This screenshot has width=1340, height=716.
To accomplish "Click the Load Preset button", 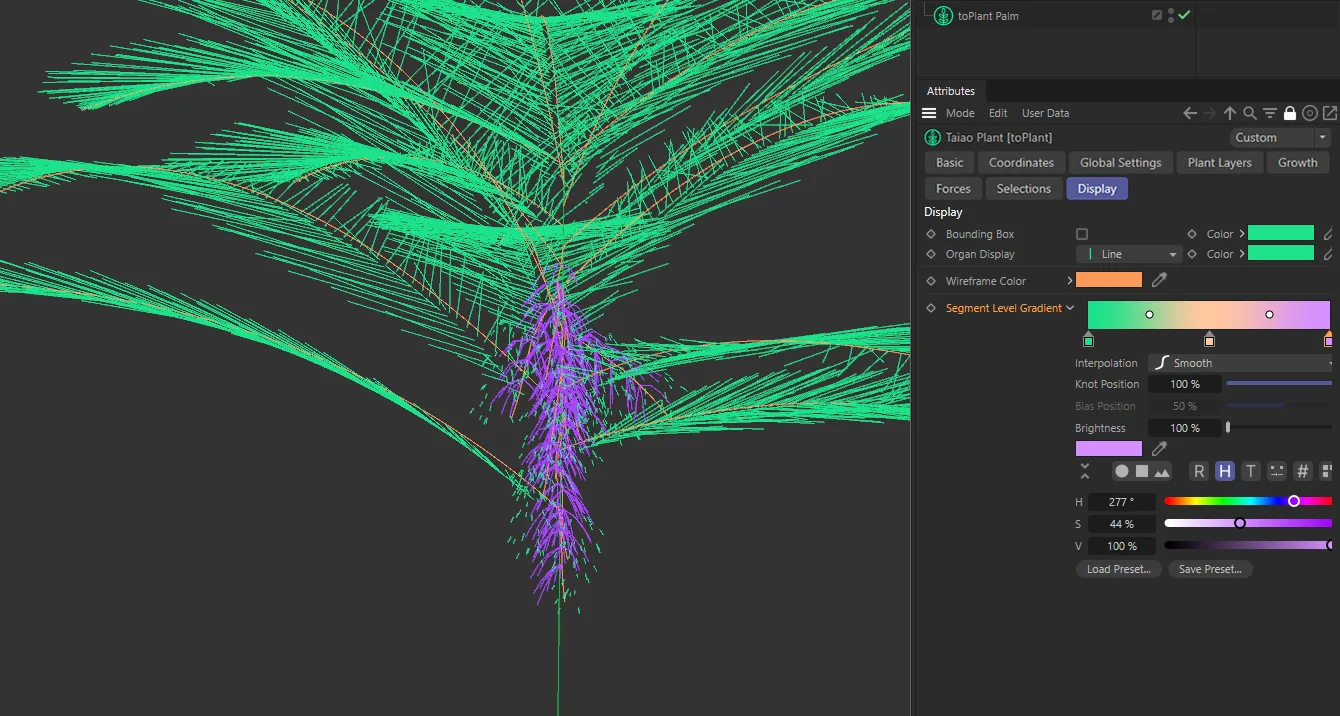I will point(1119,569).
